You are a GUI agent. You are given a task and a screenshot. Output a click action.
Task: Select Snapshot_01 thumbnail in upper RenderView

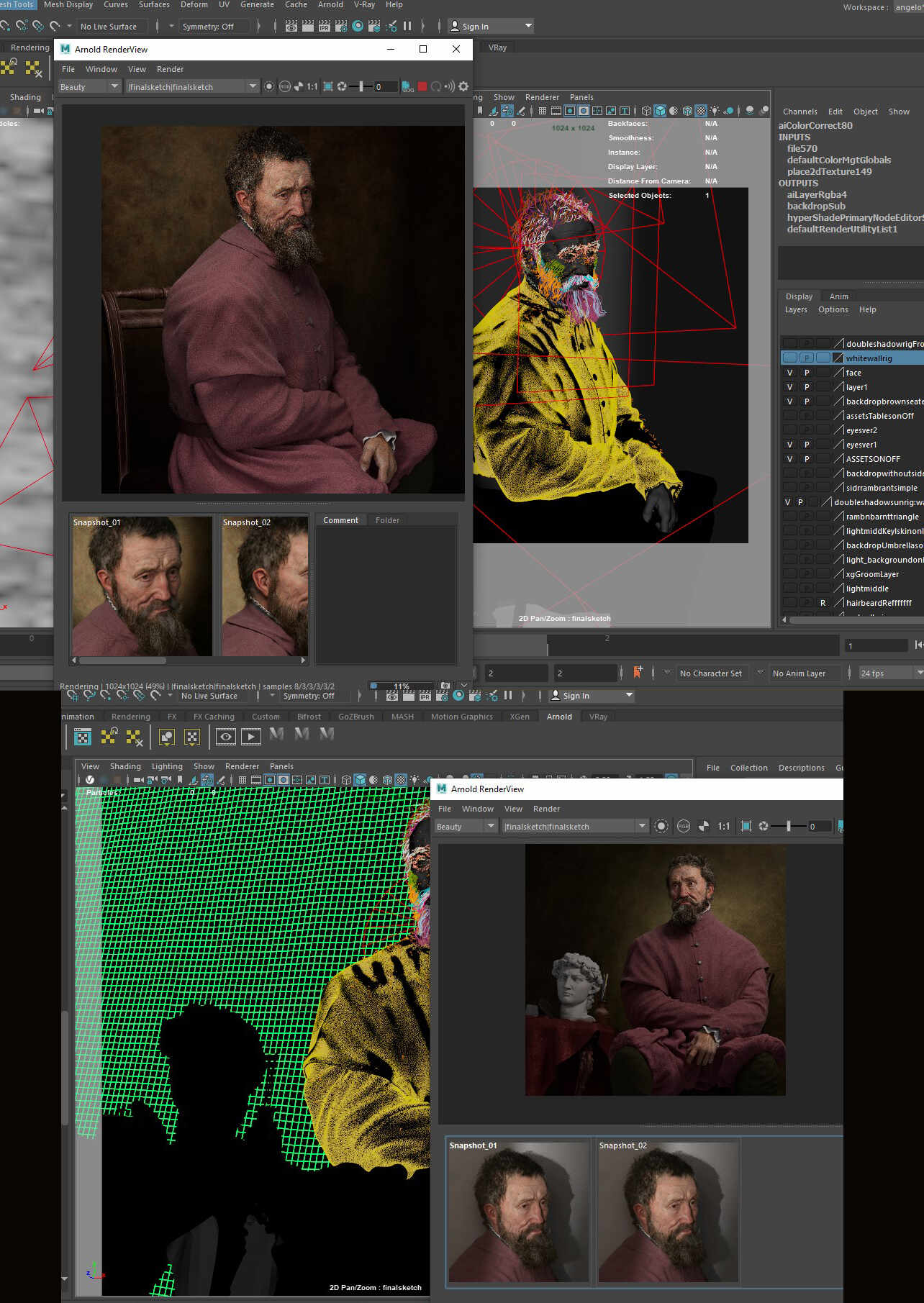142,586
